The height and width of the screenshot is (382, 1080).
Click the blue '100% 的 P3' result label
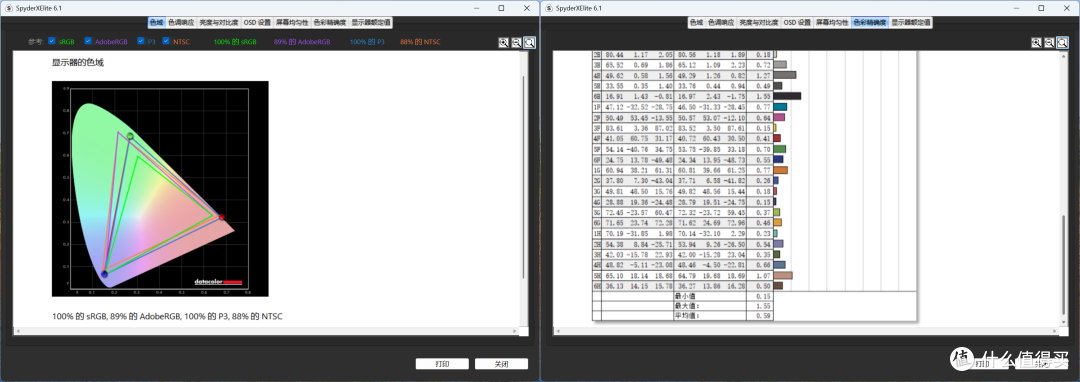(x=368, y=42)
